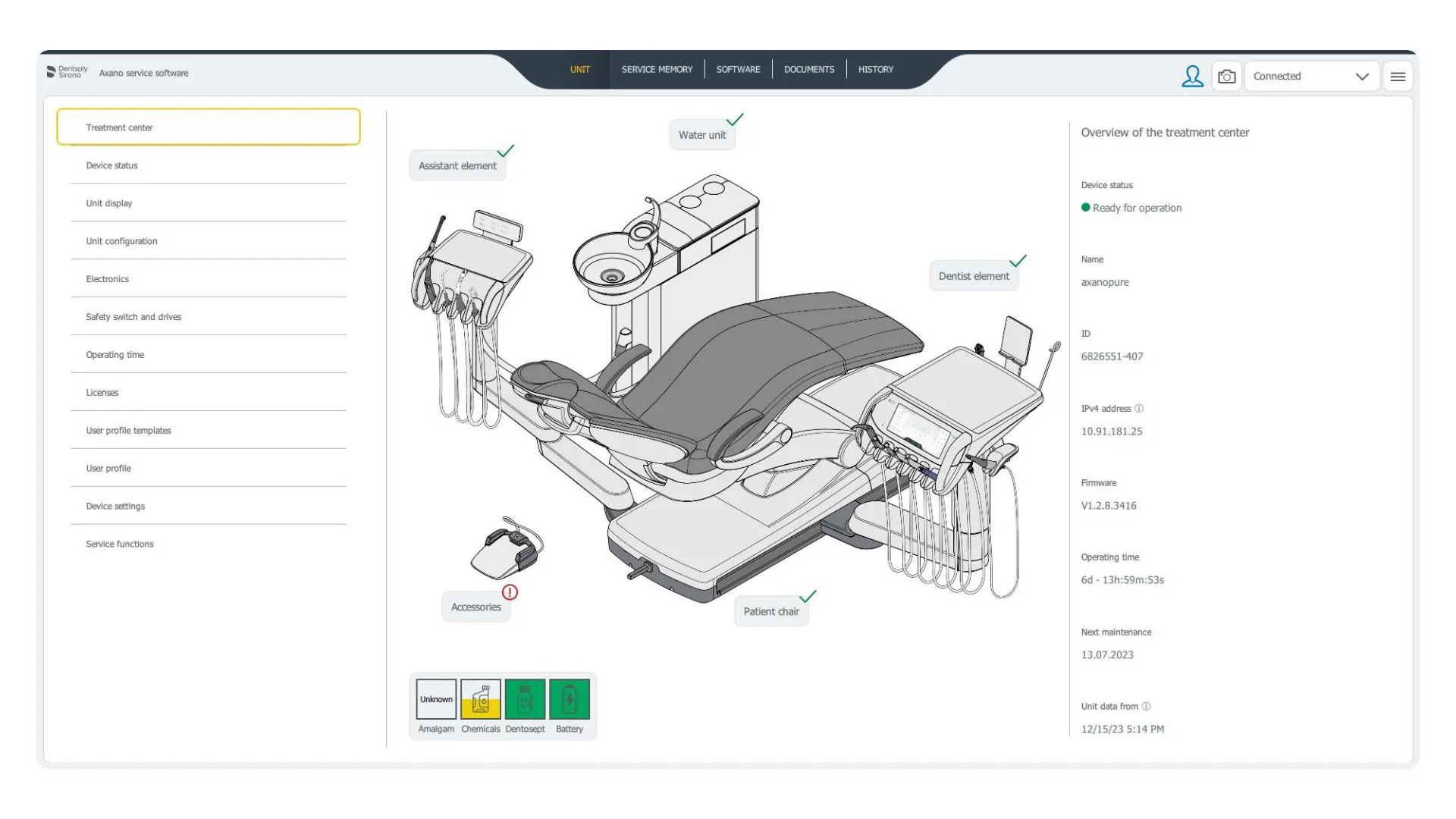Open the SERVICE MEMORY tab
Image resolution: width=1456 pixels, height=819 pixels.
(657, 69)
